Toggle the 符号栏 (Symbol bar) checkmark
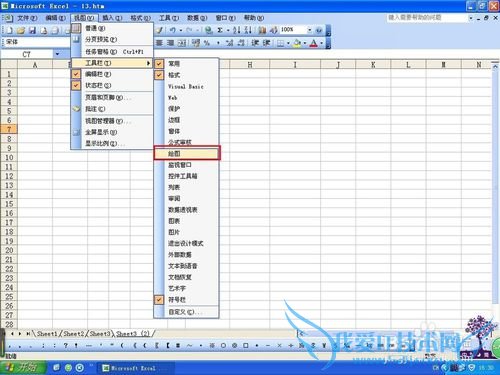This screenshot has height=375, width=500. (x=159, y=300)
